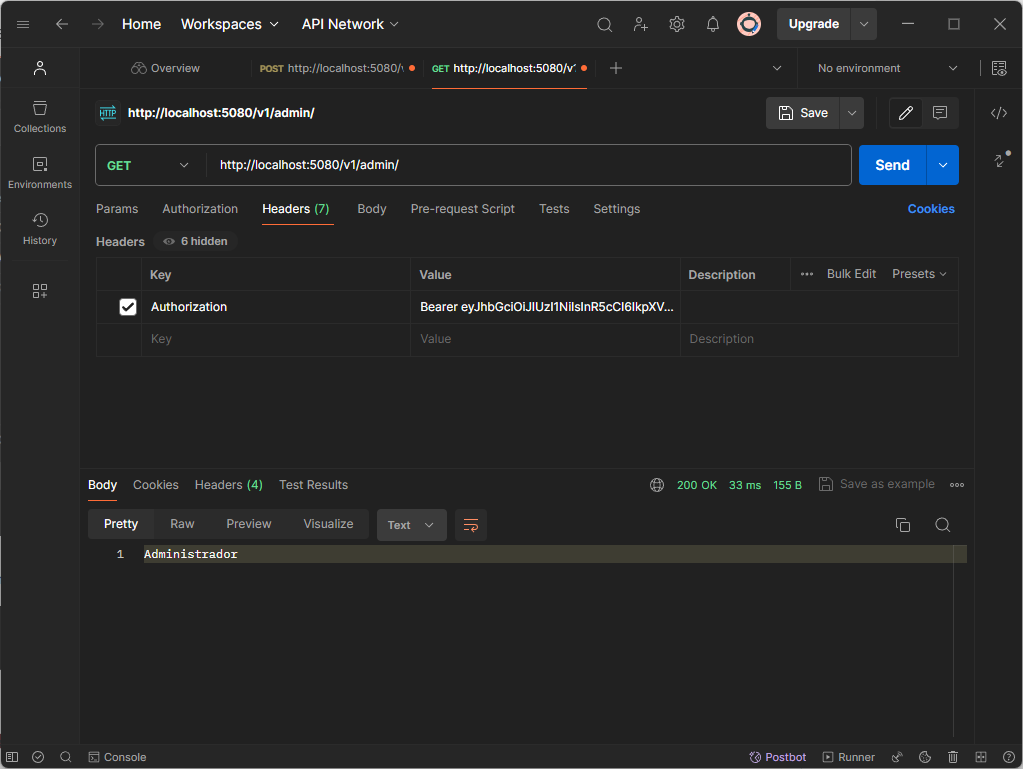
Task: Click the configure workspace sidebar icon
Action: tap(40, 291)
